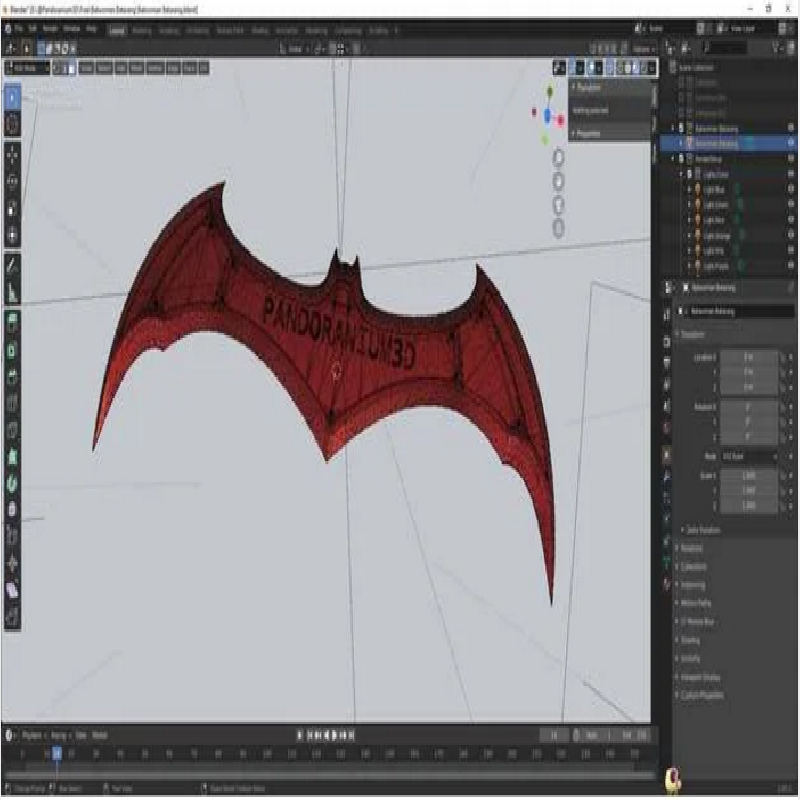Open the rotation Mode dropdown
Image resolution: width=800 pixels, height=800 pixels.
749,456
